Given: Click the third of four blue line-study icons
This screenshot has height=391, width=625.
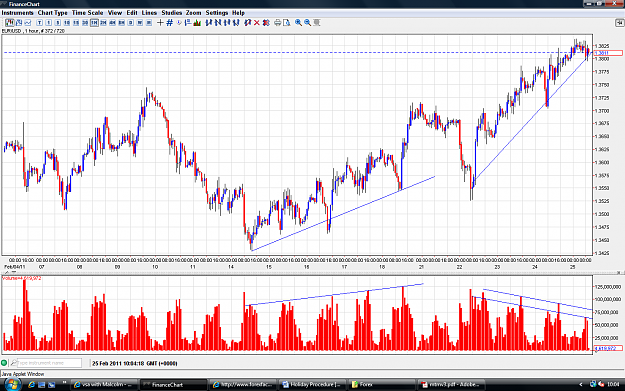Looking at the screenshot, I should (227, 23).
